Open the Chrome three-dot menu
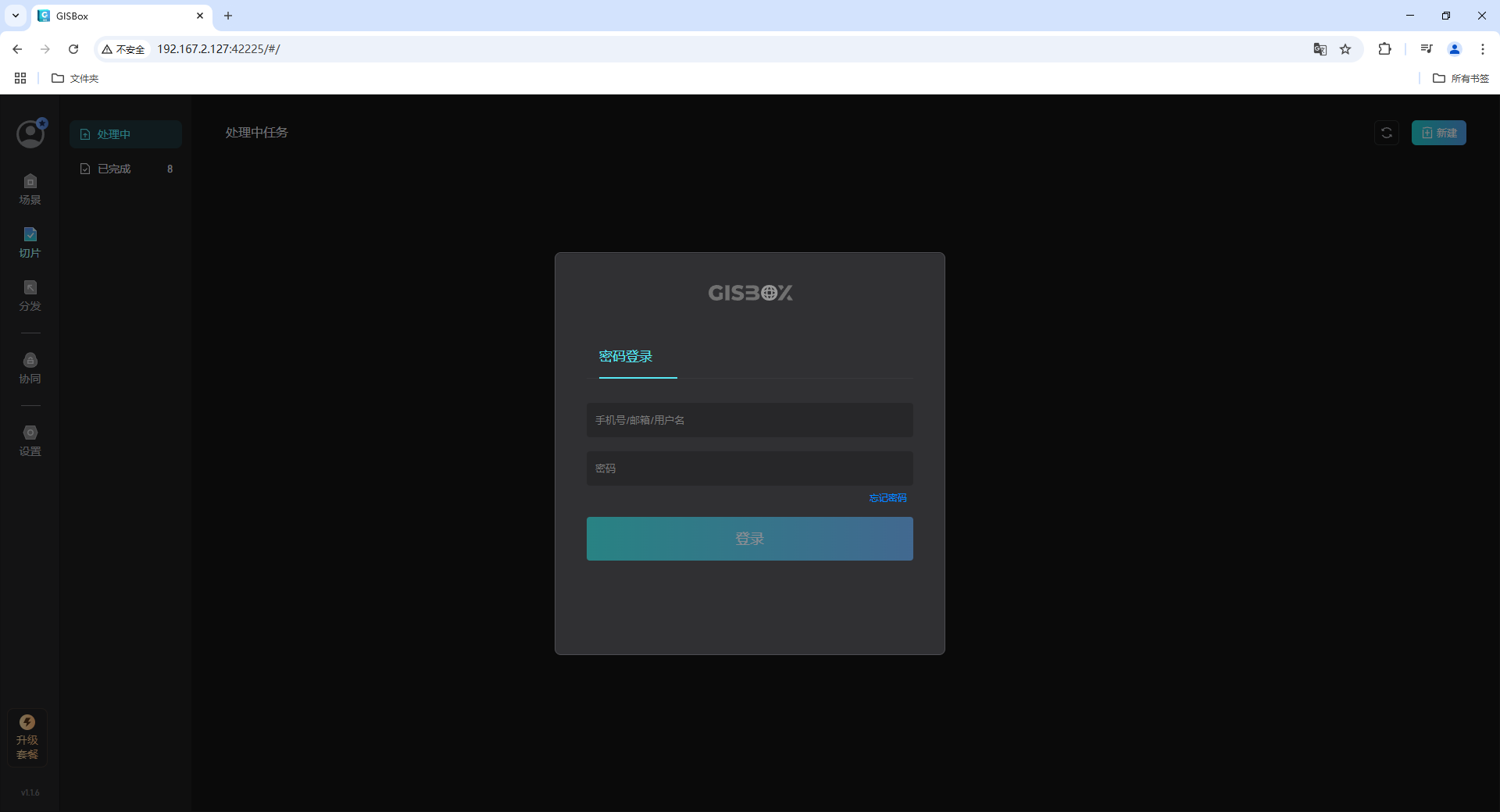 pos(1483,49)
